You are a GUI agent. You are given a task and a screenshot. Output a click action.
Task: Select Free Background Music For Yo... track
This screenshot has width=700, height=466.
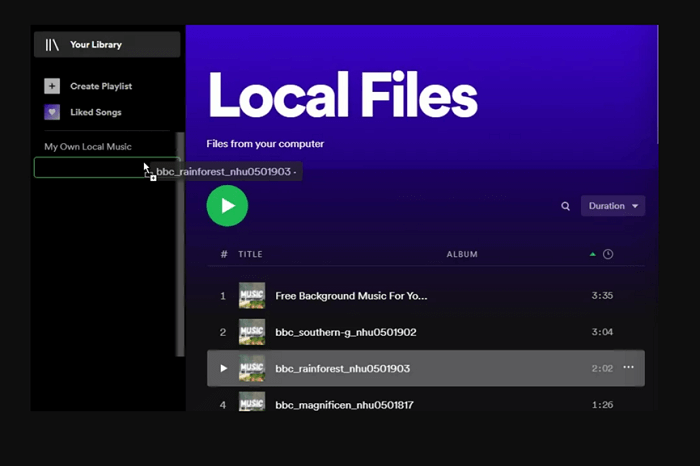coord(351,296)
